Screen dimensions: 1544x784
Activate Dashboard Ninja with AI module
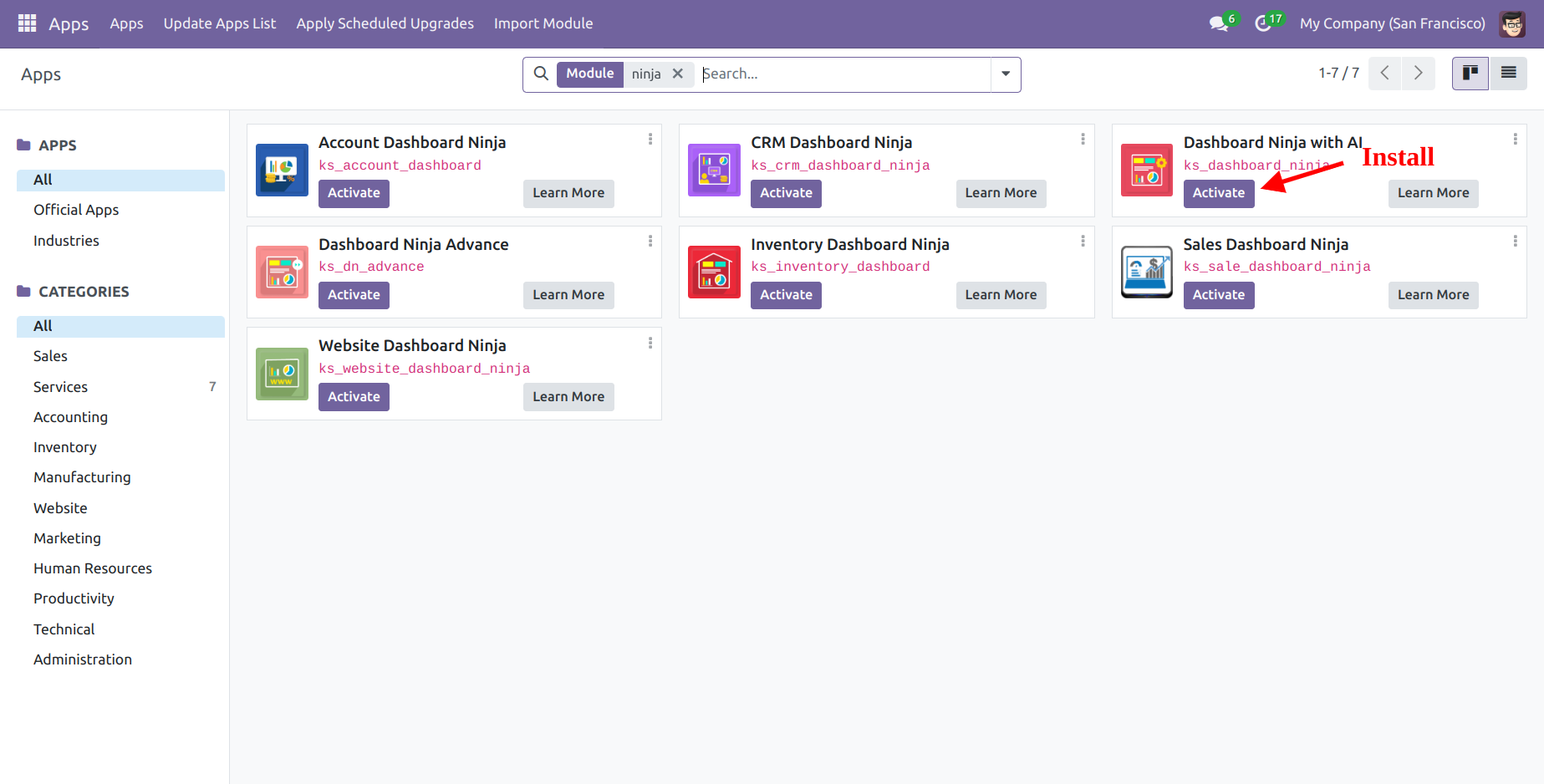point(1218,193)
